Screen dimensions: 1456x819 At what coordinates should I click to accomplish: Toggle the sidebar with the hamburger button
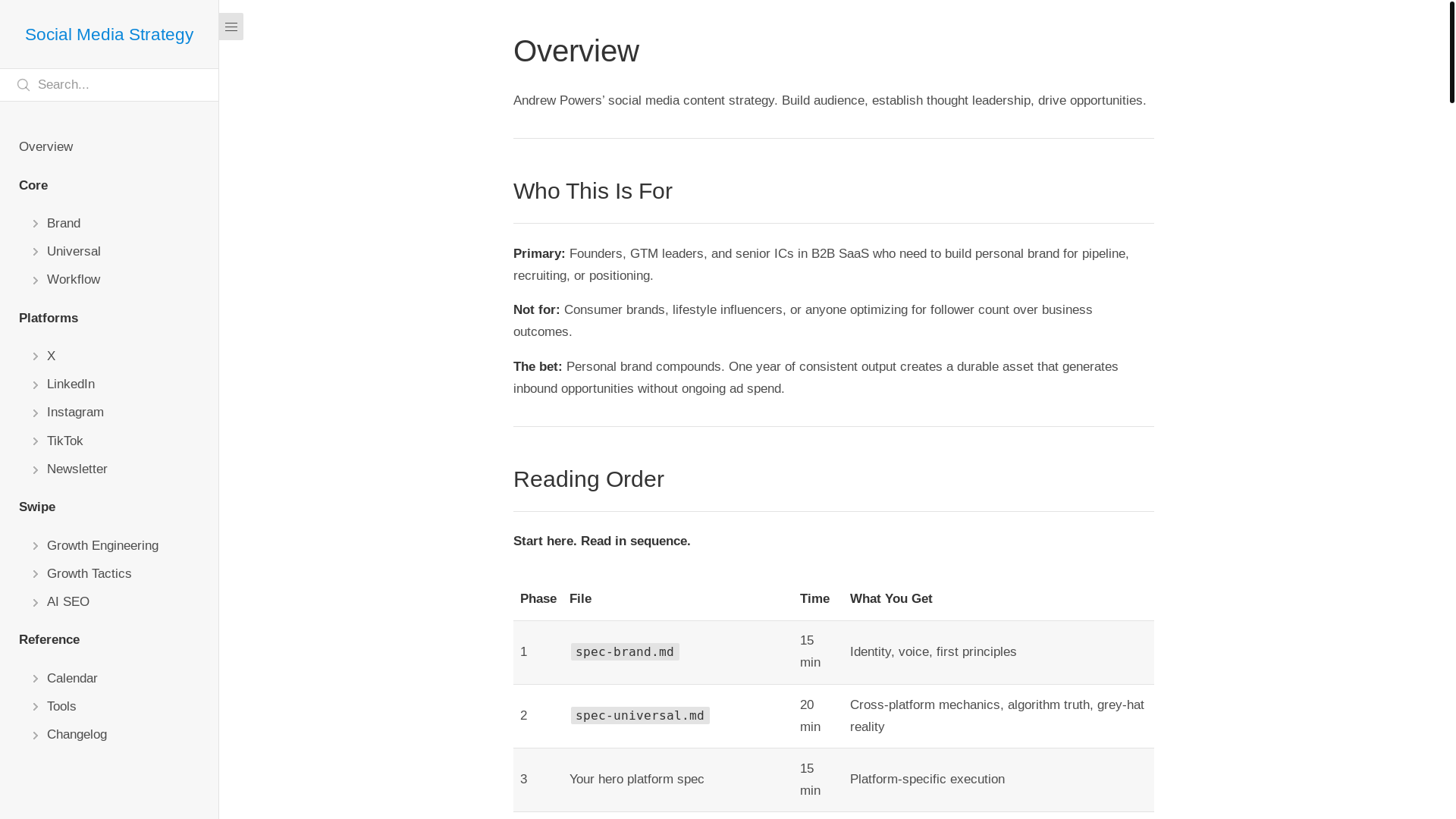231,27
